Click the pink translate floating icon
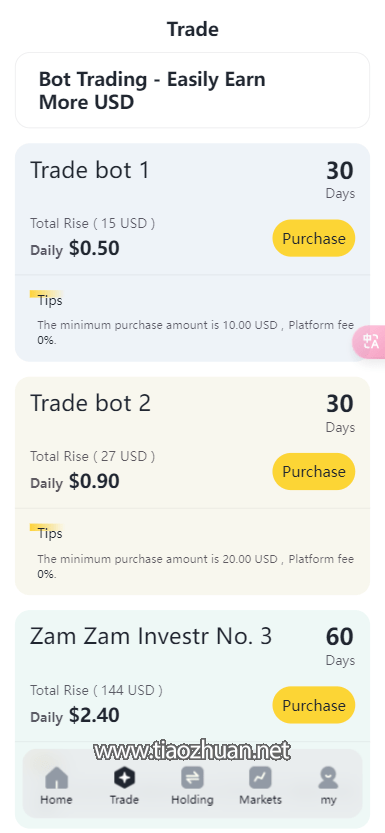 pyautogui.click(x=370, y=341)
